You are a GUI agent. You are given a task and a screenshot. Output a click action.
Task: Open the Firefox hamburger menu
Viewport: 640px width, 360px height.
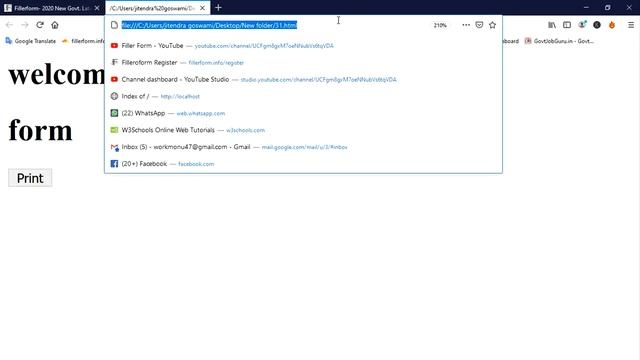click(631, 25)
